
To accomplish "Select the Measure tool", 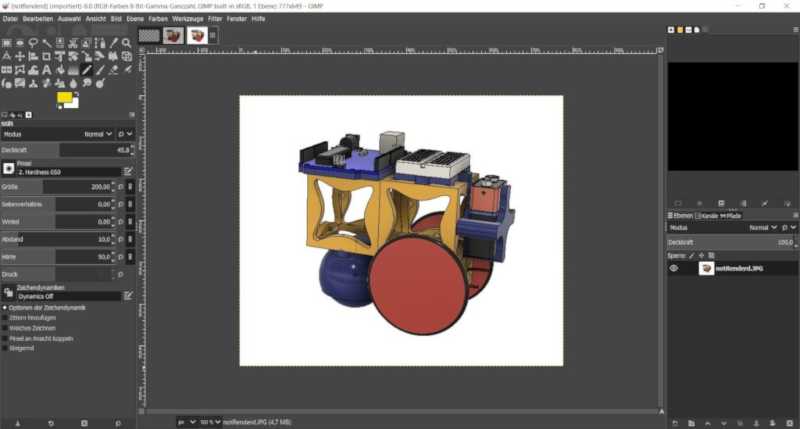I will (7, 56).
